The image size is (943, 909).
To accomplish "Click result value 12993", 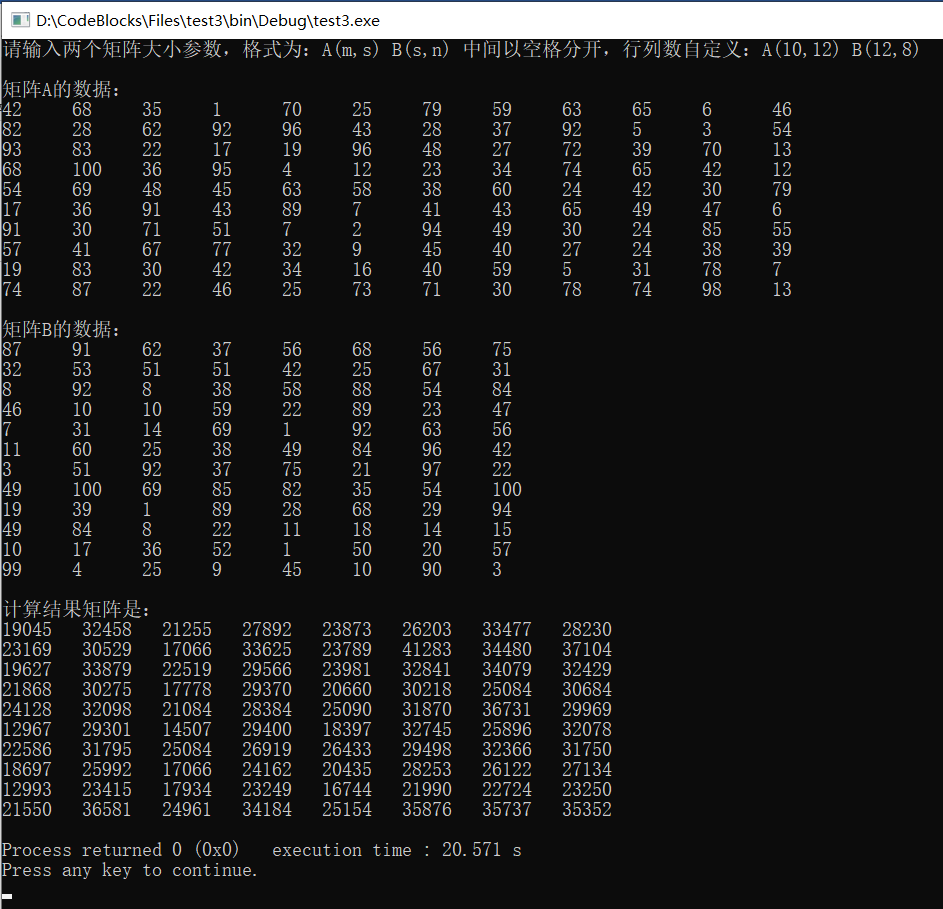I will pyautogui.click(x=26, y=789).
